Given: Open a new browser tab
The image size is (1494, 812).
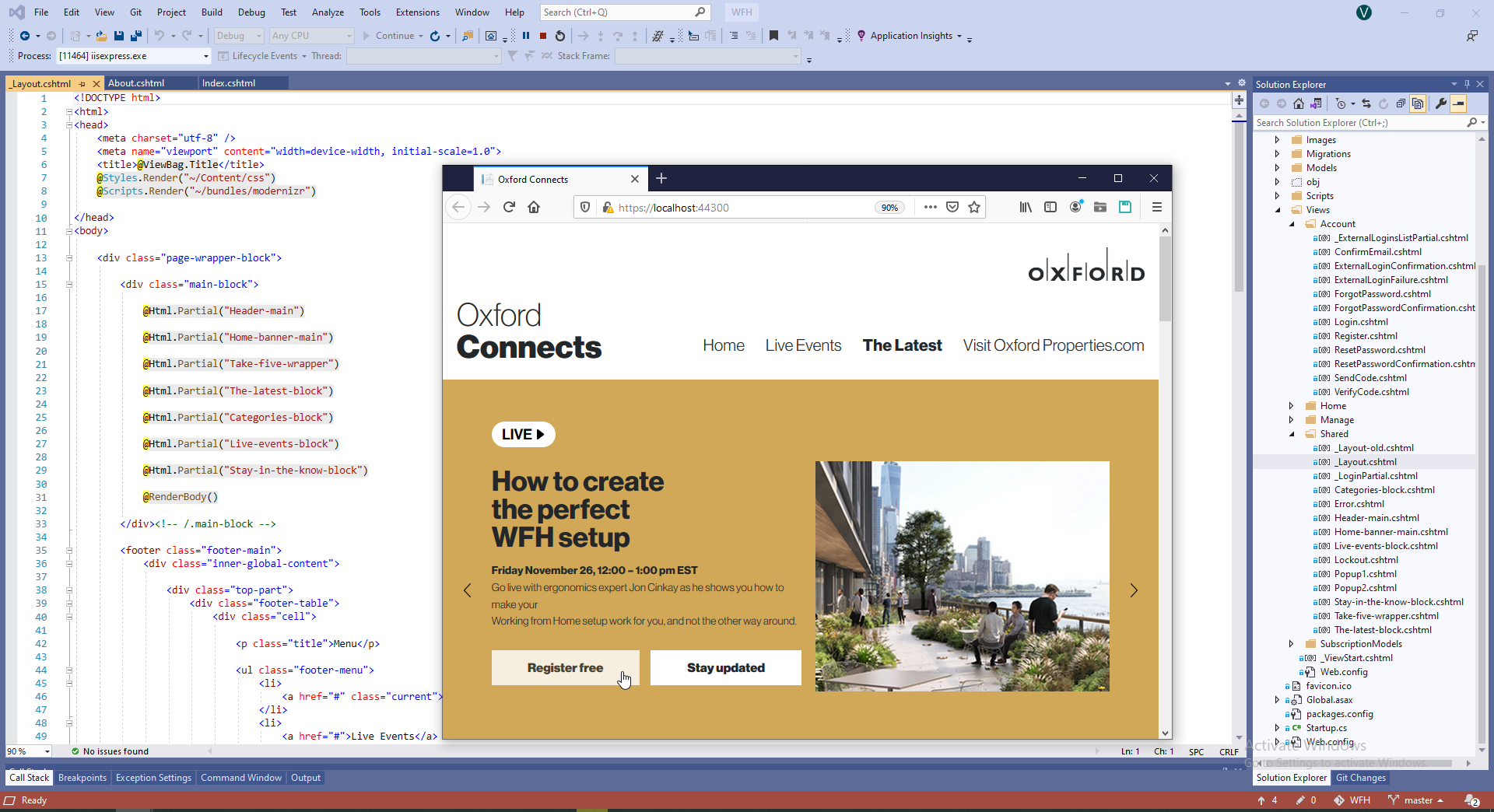Looking at the screenshot, I should click(661, 179).
